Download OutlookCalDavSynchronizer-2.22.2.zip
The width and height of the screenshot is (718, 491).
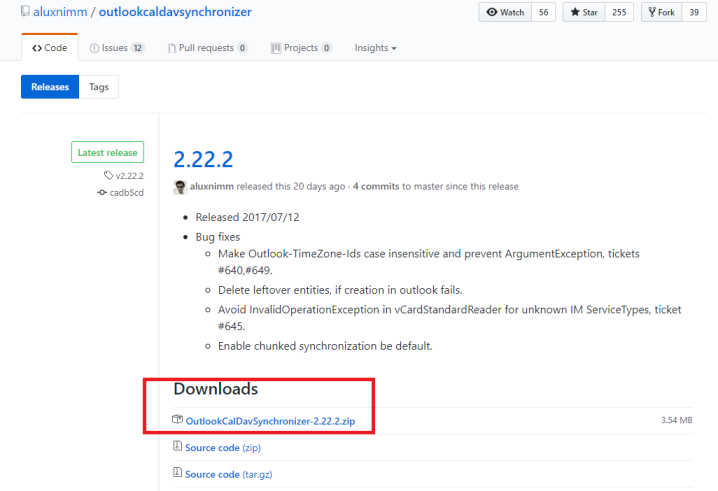pyautogui.click(x=270, y=421)
